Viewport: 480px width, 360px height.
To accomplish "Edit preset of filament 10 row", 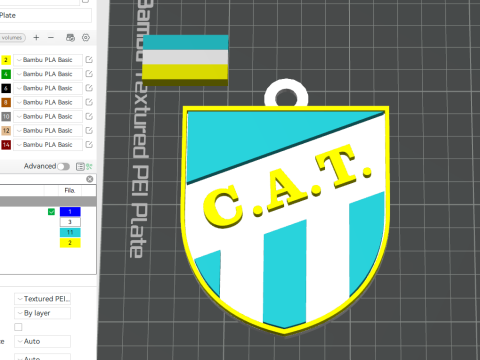I will tap(89, 116).
